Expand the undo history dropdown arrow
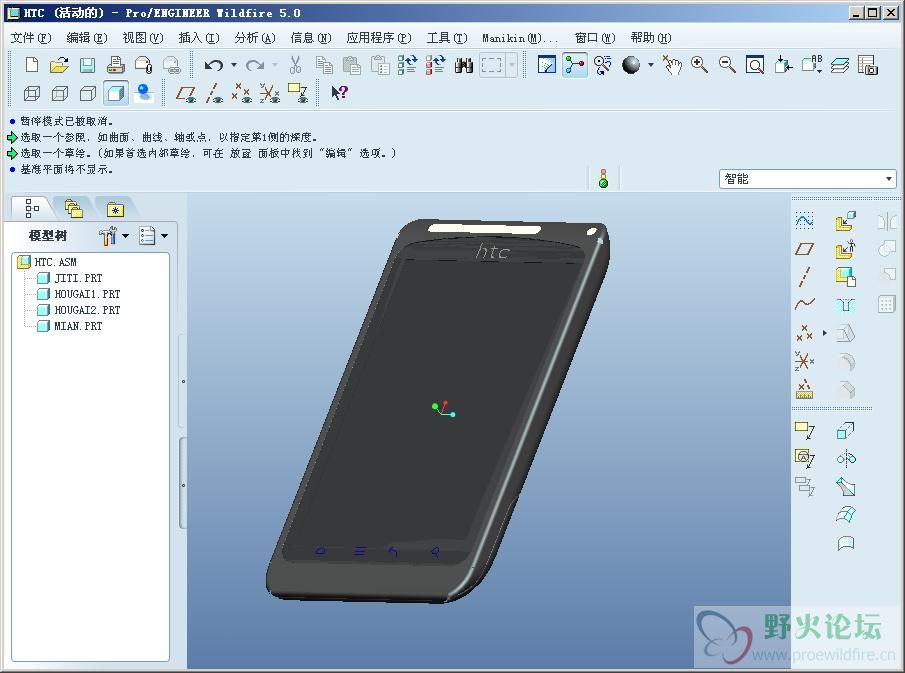The image size is (905, 673). 234,65
